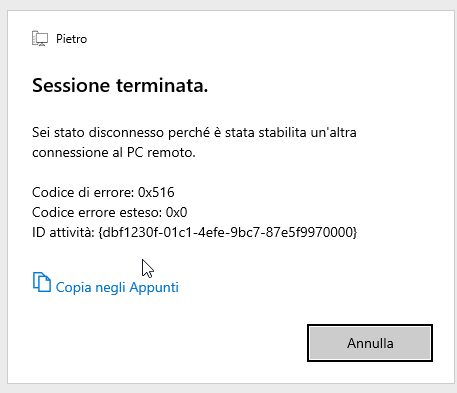Click the words un'altra in the message
Screen dimensions: 457x393
click(333, 133)
